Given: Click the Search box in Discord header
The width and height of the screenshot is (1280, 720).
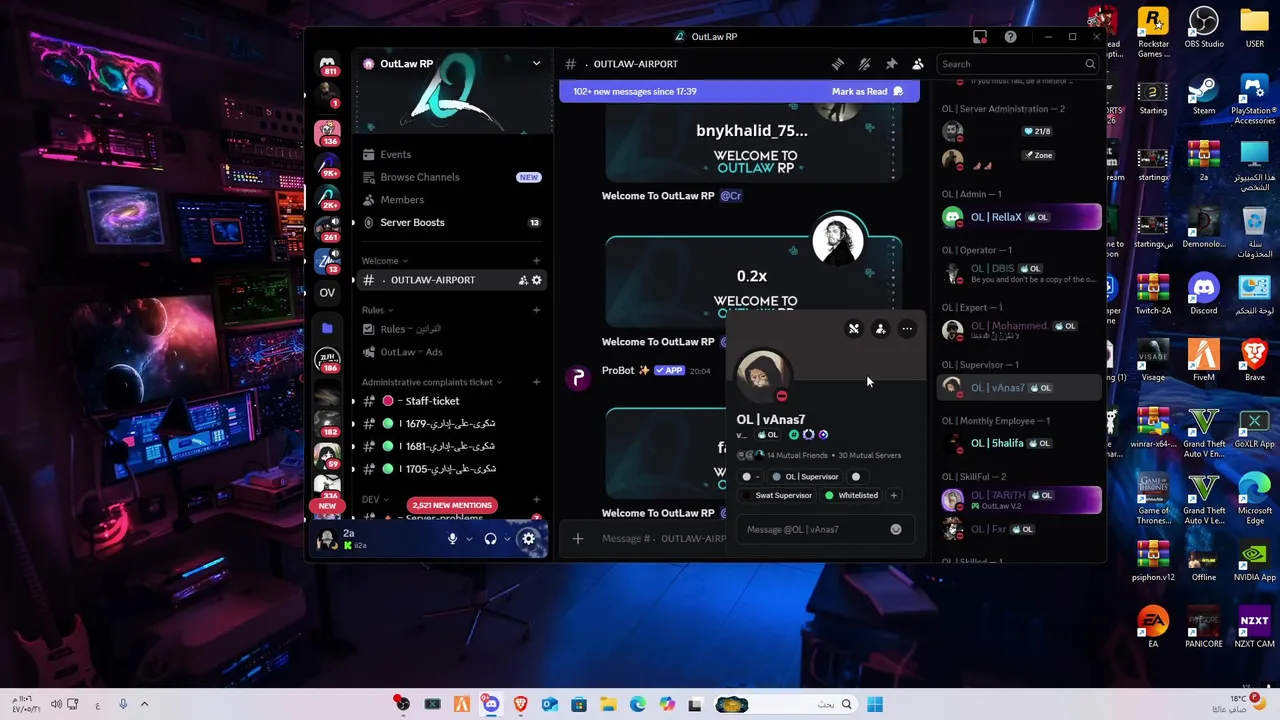Looking at the screenshot, I should [x=1017, y=64].
